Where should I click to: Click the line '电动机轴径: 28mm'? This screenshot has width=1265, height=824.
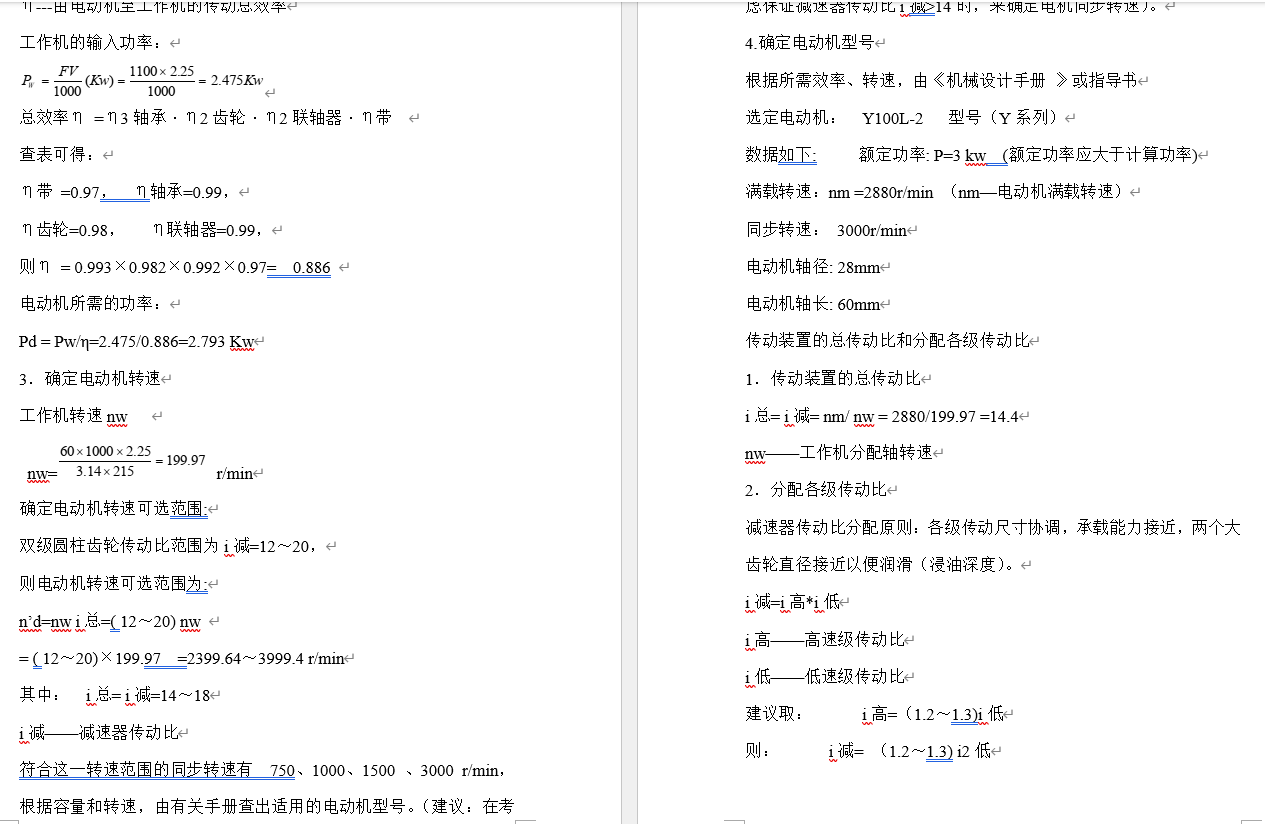click(x=813, y=267)
